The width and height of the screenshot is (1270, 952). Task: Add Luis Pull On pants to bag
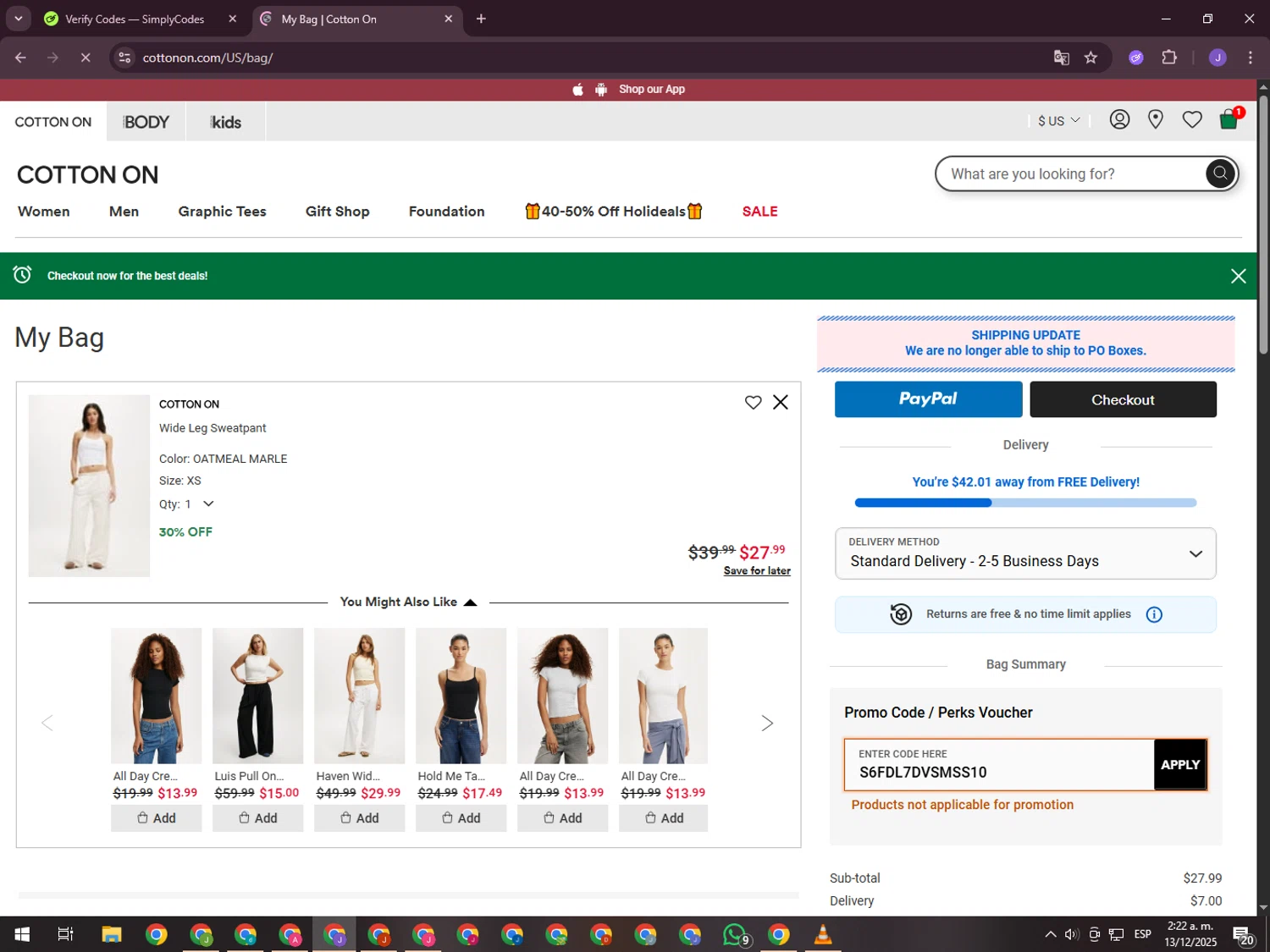point(257,818)
